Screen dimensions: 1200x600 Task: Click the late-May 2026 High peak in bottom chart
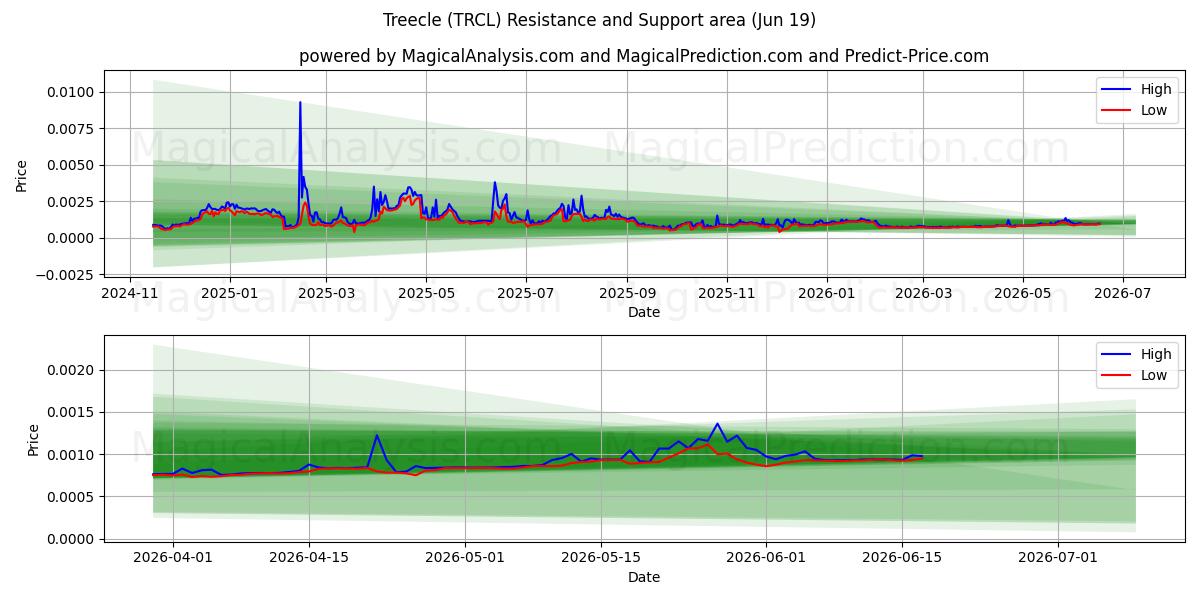tap(717, 423)
